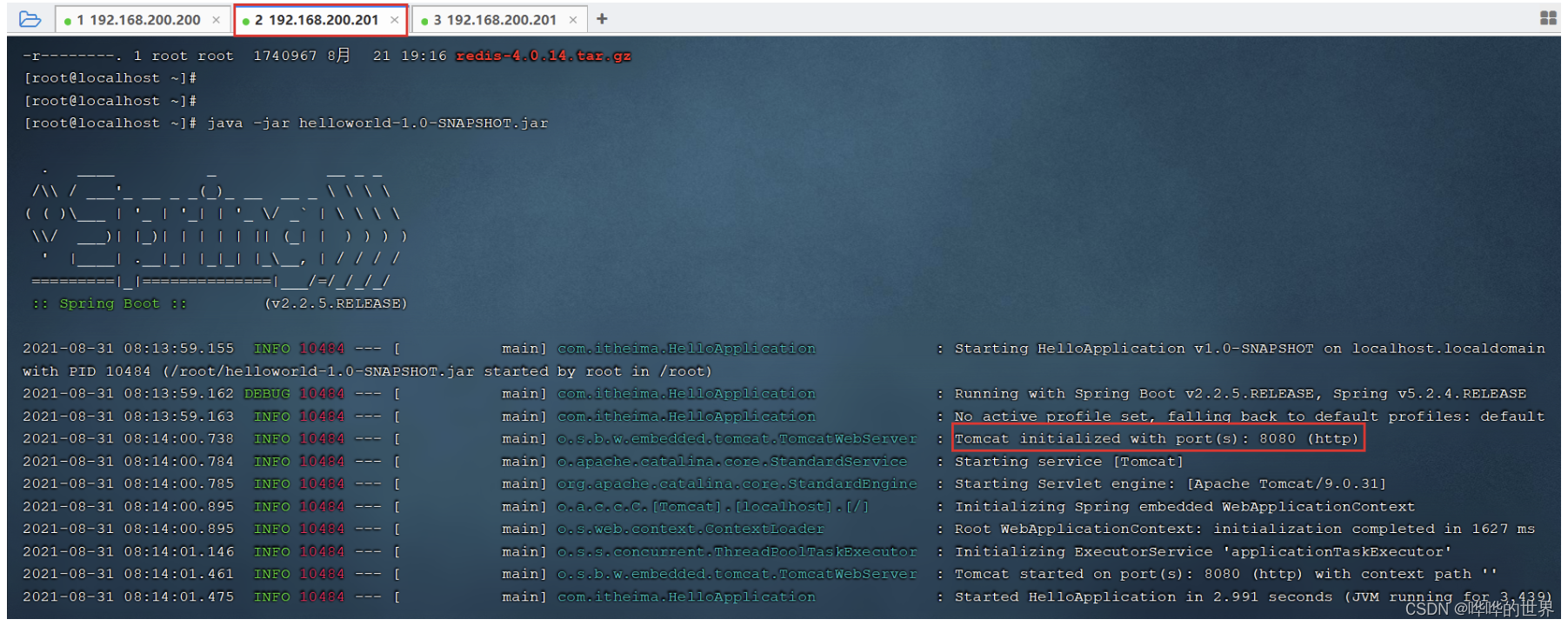
Task: Click 'Running with Spring Boot v2.2.5.RELEASE' message
Action: 1240,393
